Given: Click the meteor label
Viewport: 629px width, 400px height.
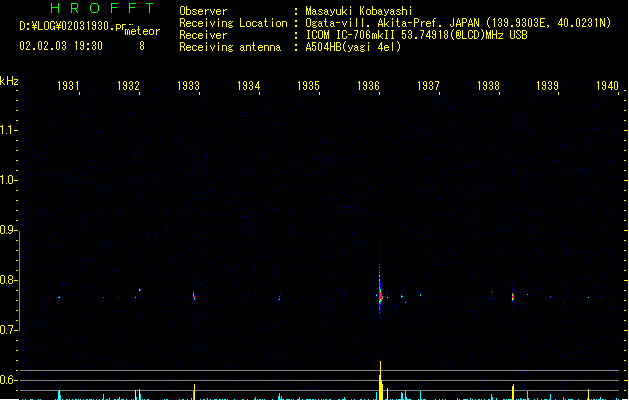Looking at the screenshot, I should (142, 31).
